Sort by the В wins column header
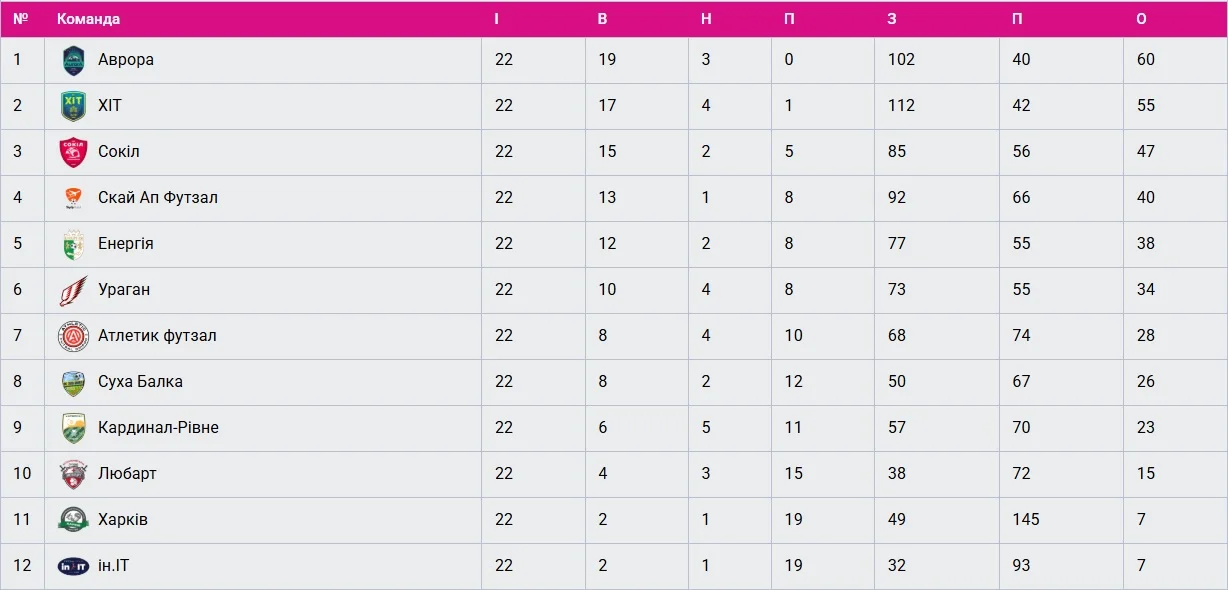Image resolution: width=1228 pixels, height=590 pixels. (x=603, y=19)
